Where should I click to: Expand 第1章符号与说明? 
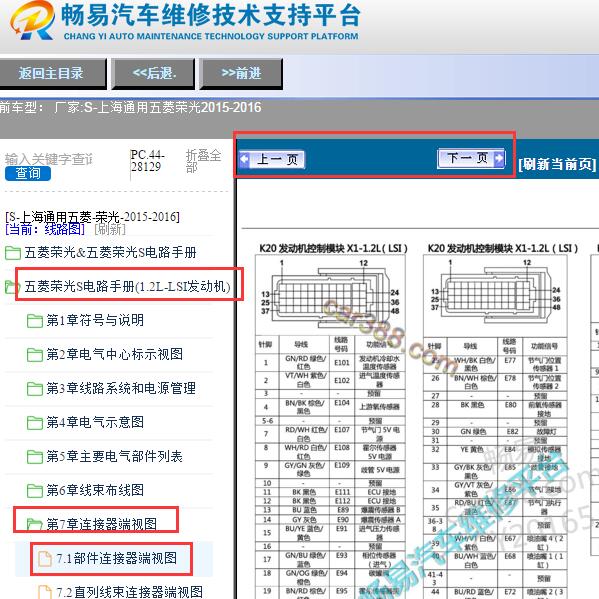(x=95, y=320)
